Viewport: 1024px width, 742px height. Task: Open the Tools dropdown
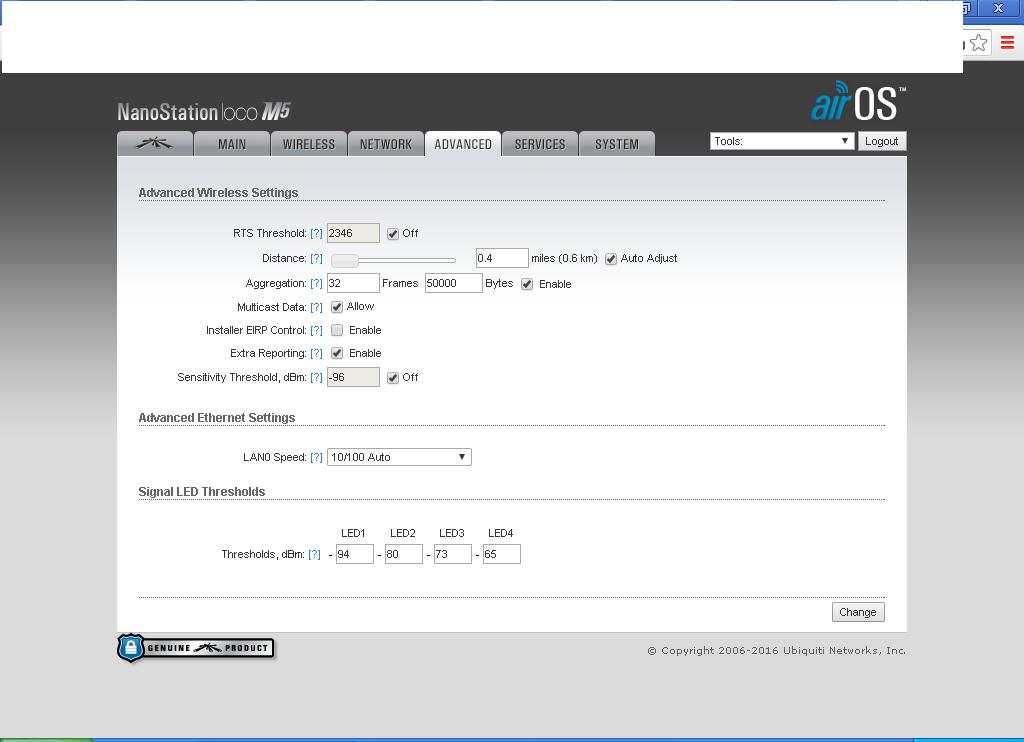[x=782, y=141]
